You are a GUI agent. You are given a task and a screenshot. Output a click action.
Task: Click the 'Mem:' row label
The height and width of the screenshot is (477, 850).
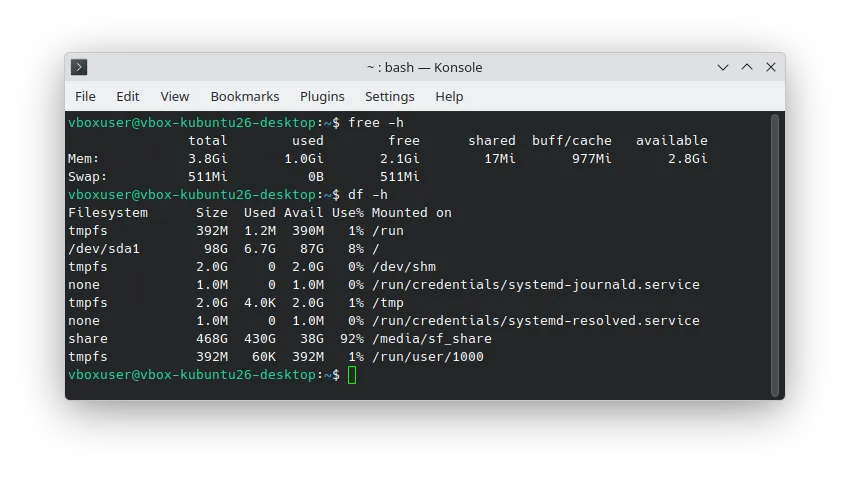click(x=83, y=159)
